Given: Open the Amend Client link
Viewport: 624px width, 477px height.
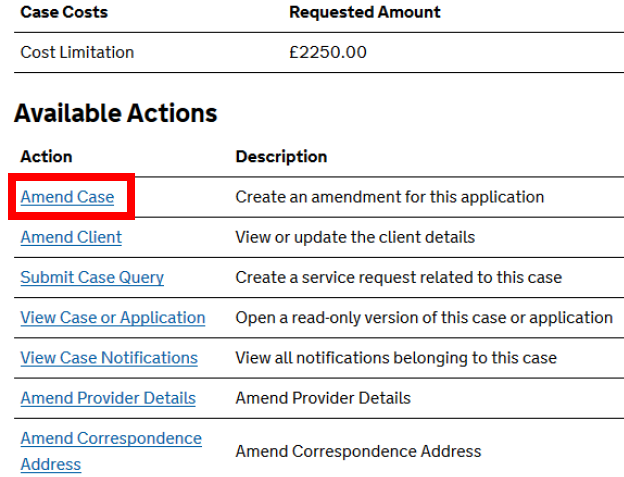Looking at the screenshot, I should click(x=71, y=237).
